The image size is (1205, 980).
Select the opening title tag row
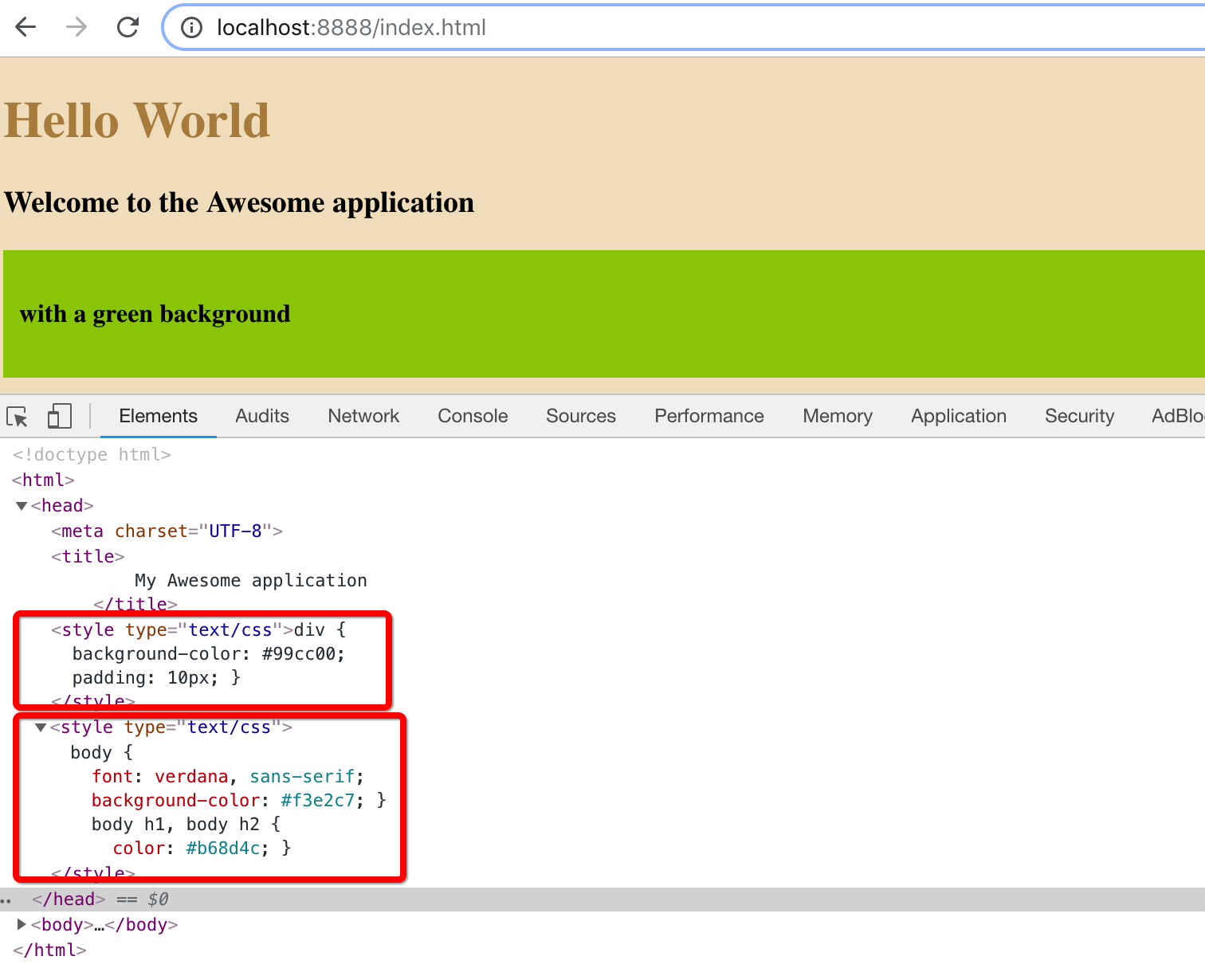[x=88, y=557]
